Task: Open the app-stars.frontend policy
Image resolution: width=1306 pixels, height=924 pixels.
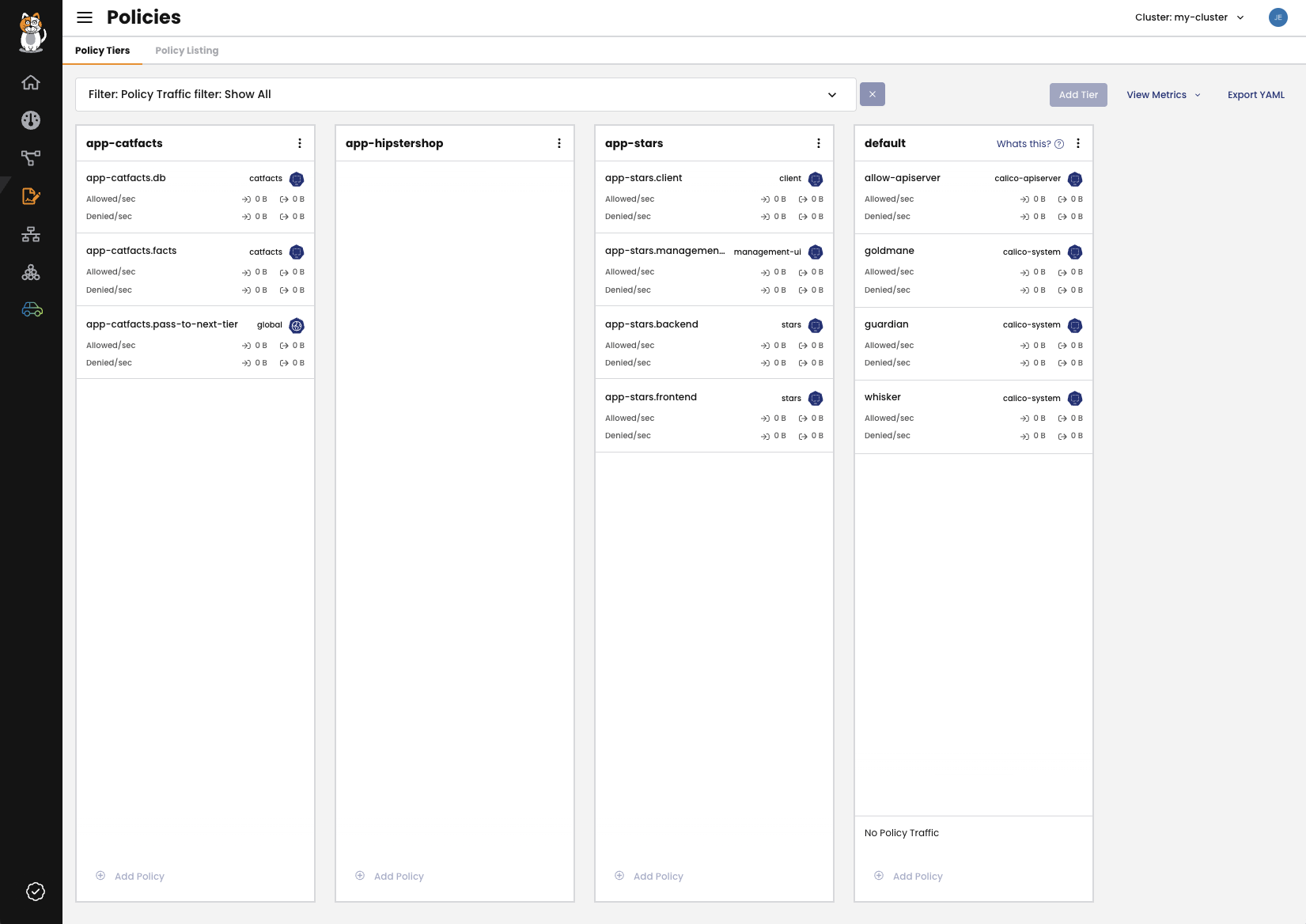Action: (x=651, y=397)
